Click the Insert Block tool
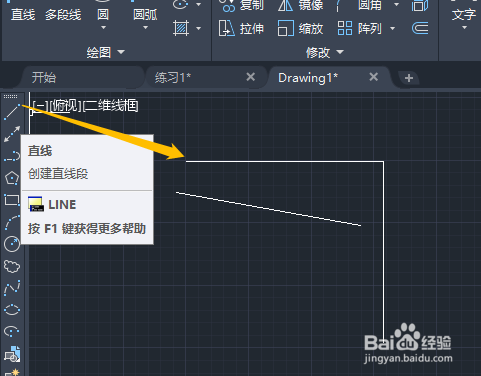 coord(12,354)
